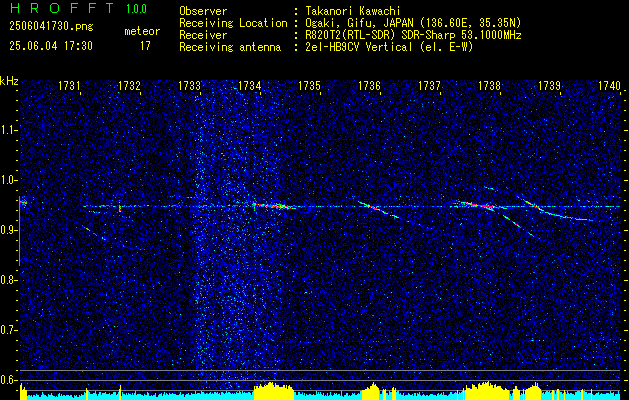Click frequency label 0.7

pyautogui.click(x=9, y=330)
